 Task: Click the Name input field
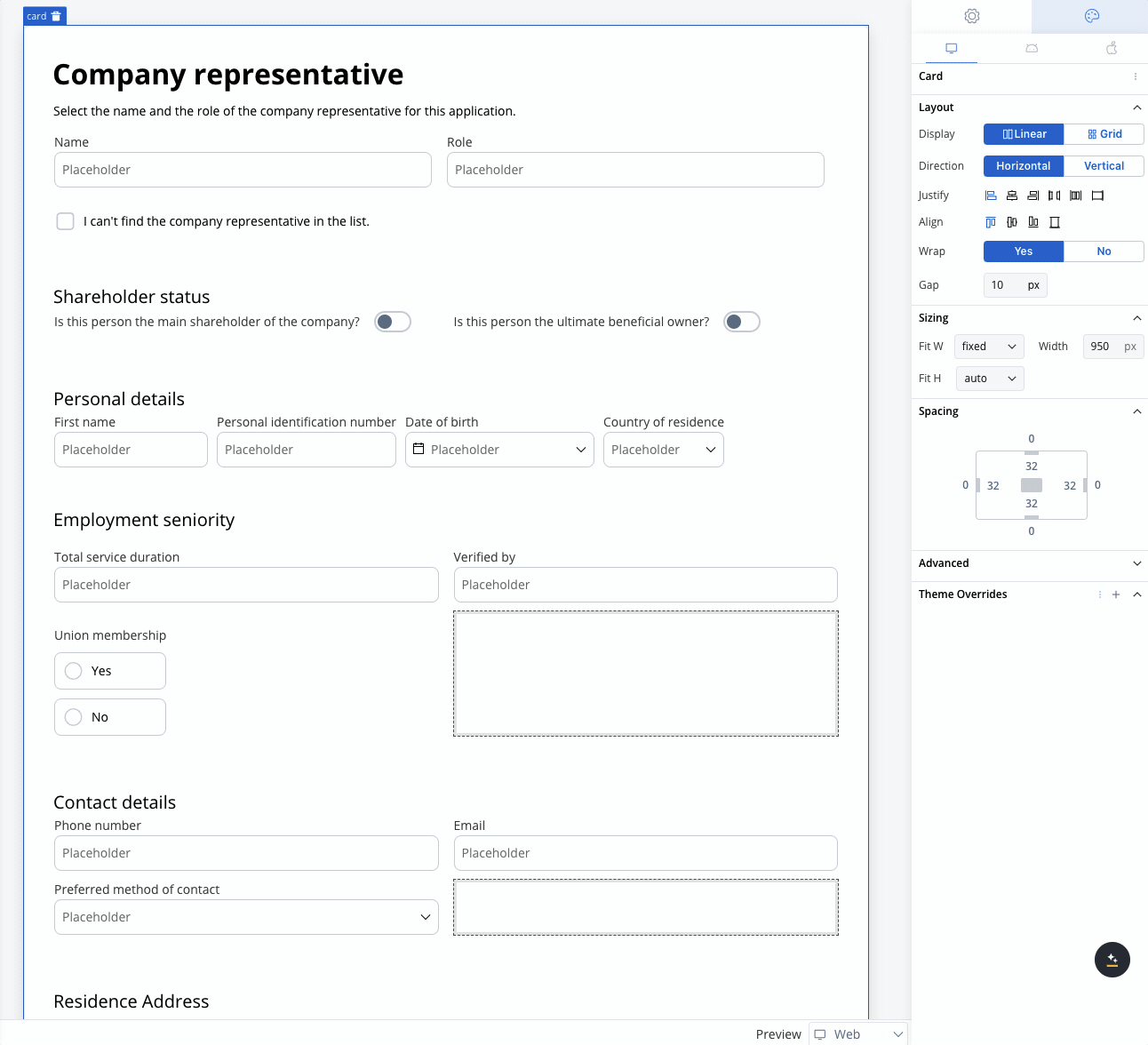pos(243,170)
